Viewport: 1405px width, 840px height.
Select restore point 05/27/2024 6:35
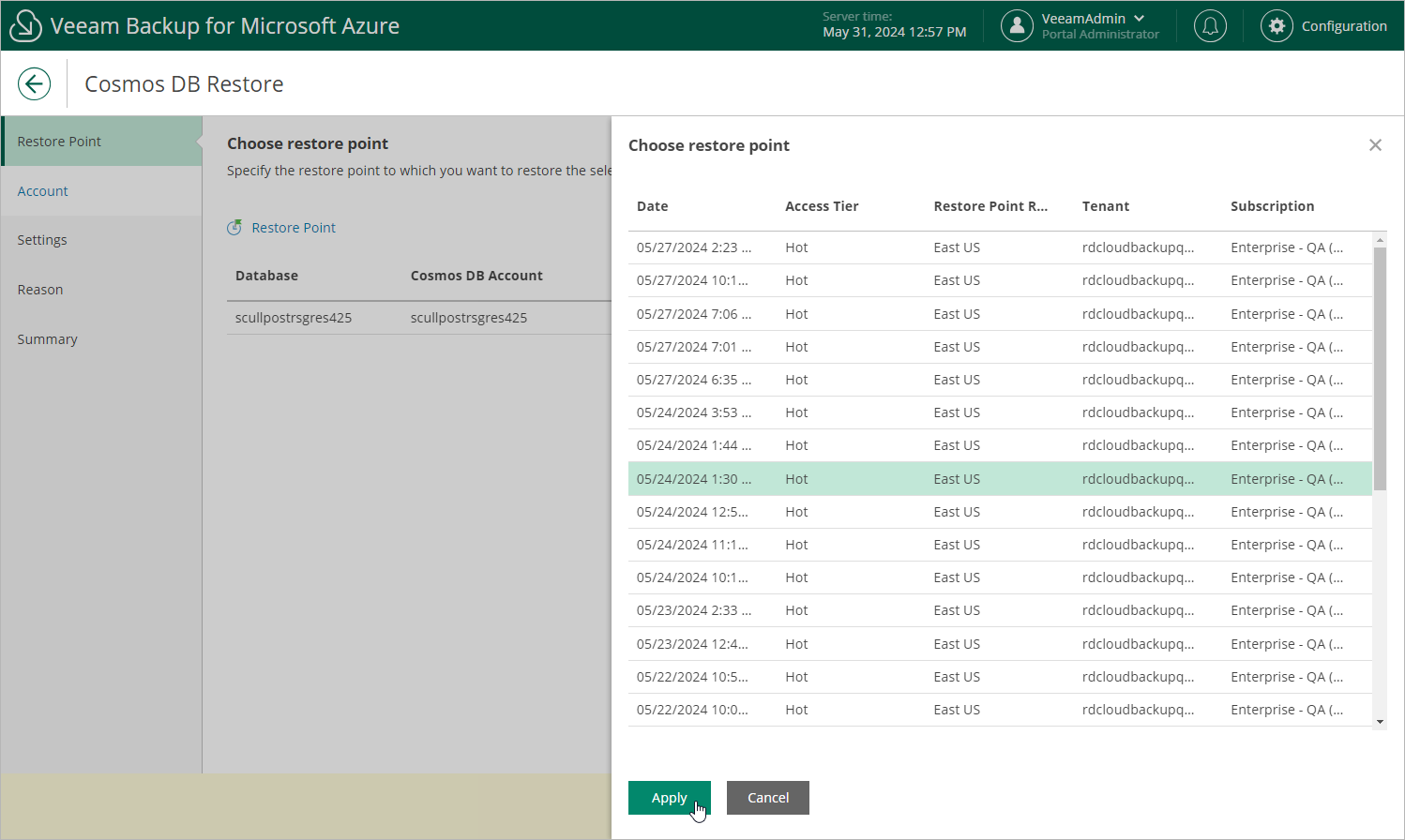(1000, 380)
